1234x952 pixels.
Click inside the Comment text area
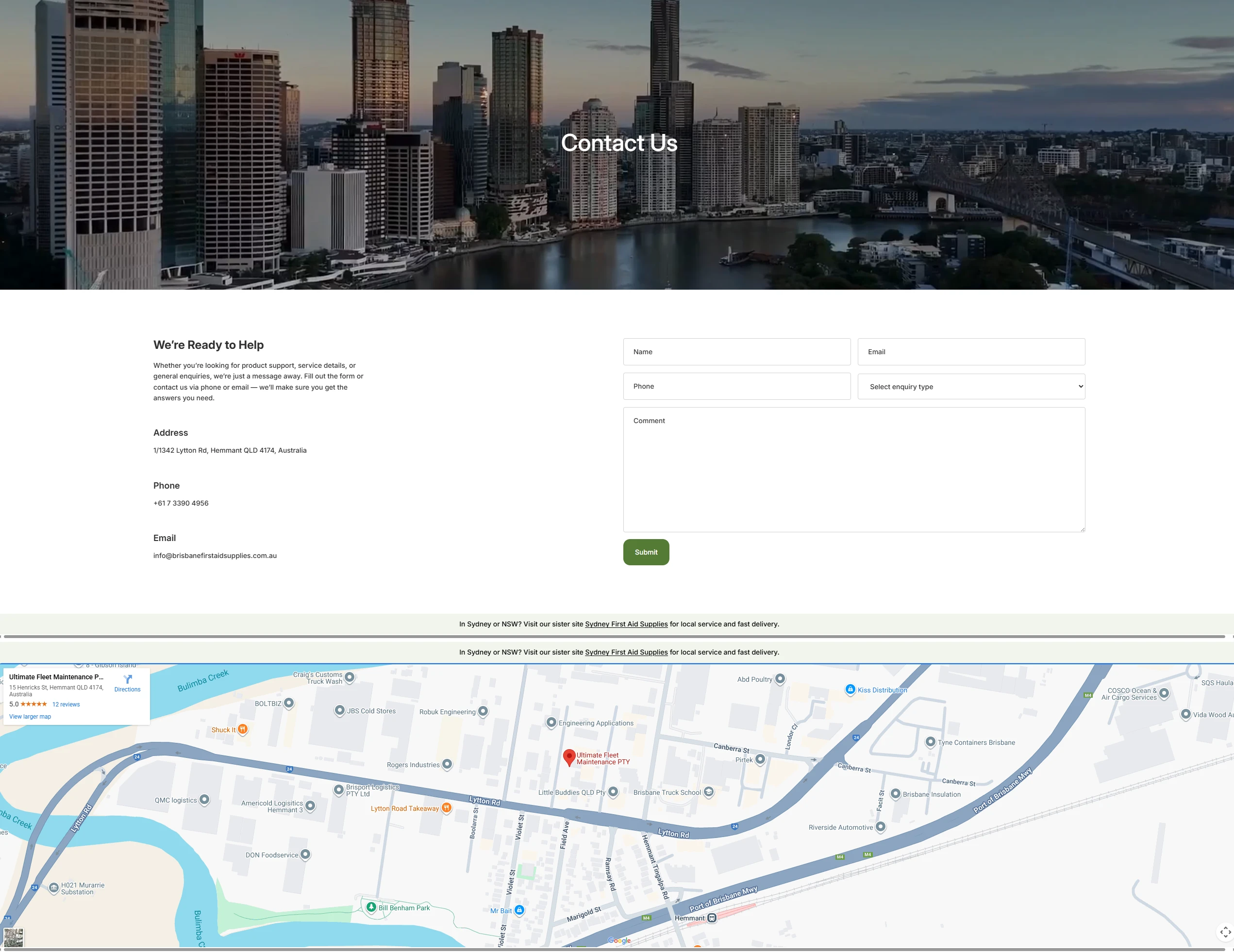pos(854,470)
